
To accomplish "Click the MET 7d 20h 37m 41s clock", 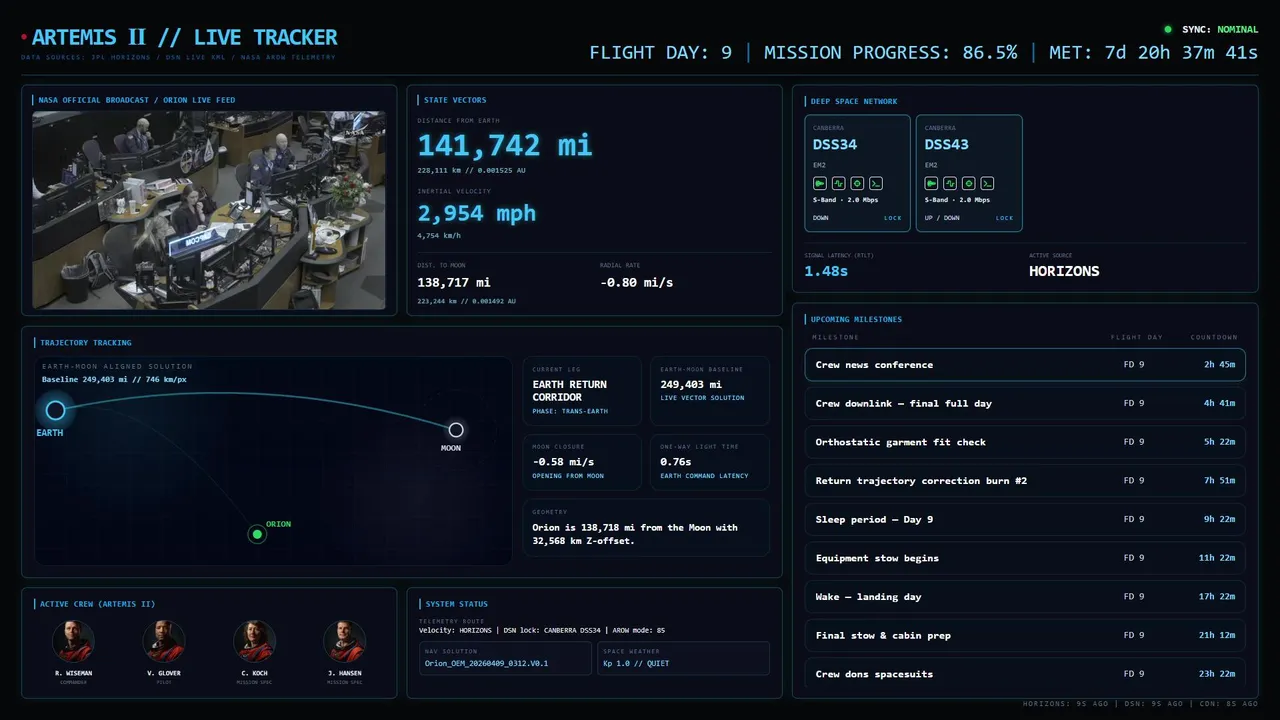I will coord(1153,53).
